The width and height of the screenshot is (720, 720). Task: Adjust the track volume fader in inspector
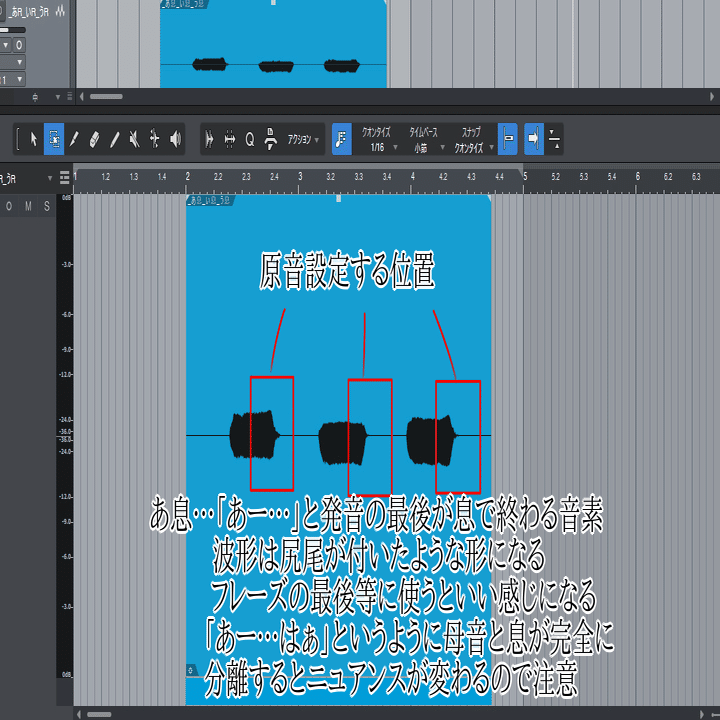(13, 30)
